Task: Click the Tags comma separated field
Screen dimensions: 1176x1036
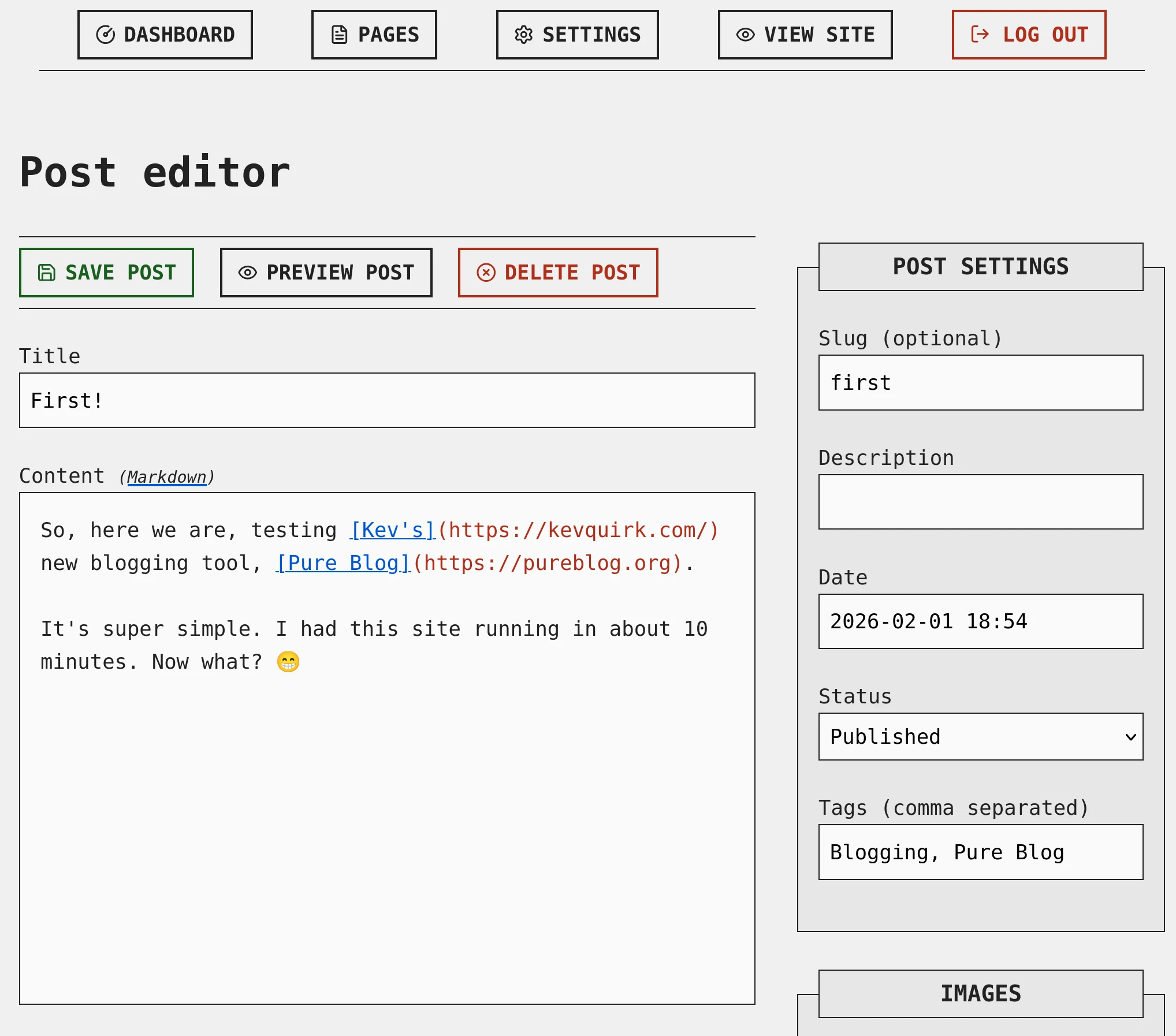Action: pyautogui.click(x=980, y=852)
